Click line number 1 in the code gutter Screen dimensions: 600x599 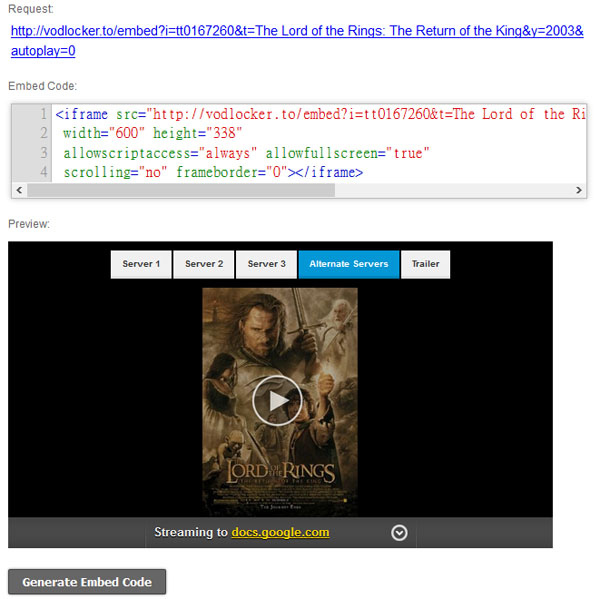pyautogui.click(x=44, y=114)
